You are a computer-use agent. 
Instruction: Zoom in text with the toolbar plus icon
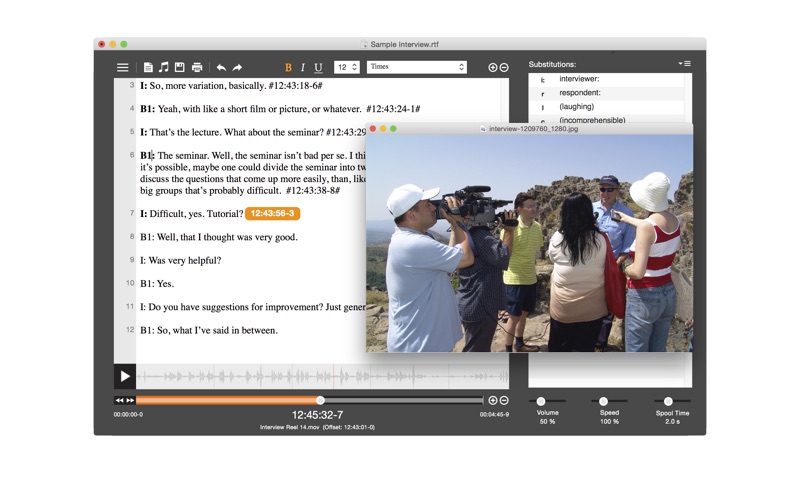(492, 67)
